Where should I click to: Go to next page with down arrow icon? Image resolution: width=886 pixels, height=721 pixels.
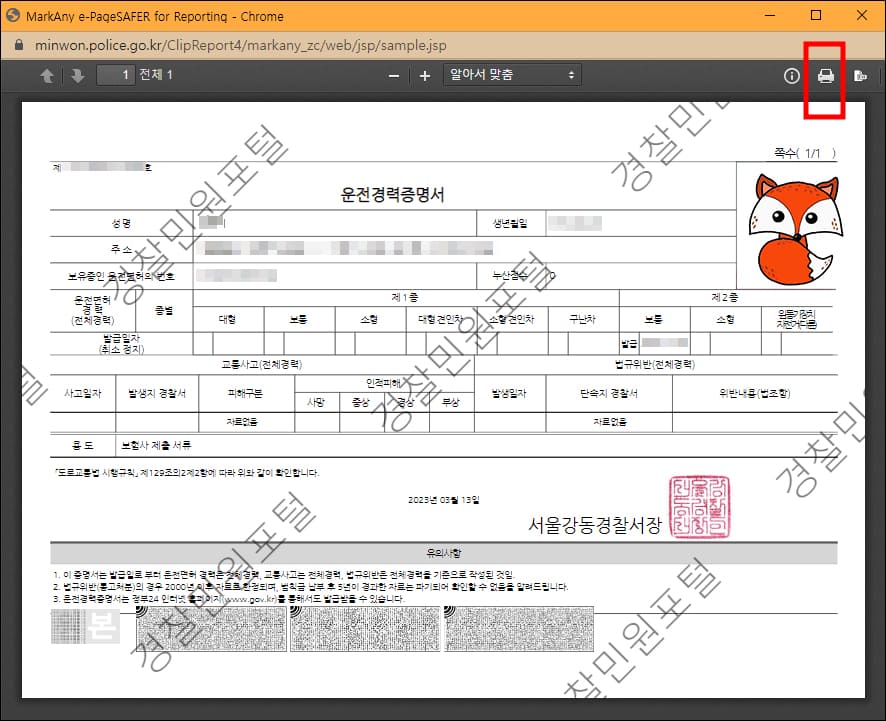pos(77,75)
